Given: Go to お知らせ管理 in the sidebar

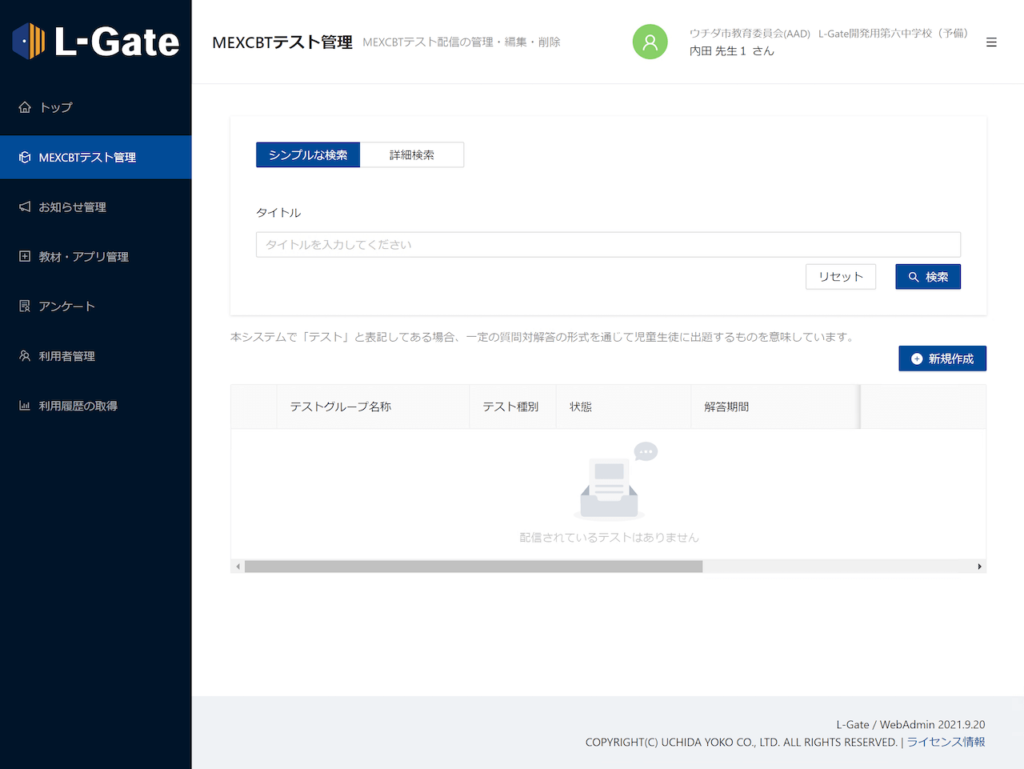Looking at the screenshot, I should tap(72, 207).
